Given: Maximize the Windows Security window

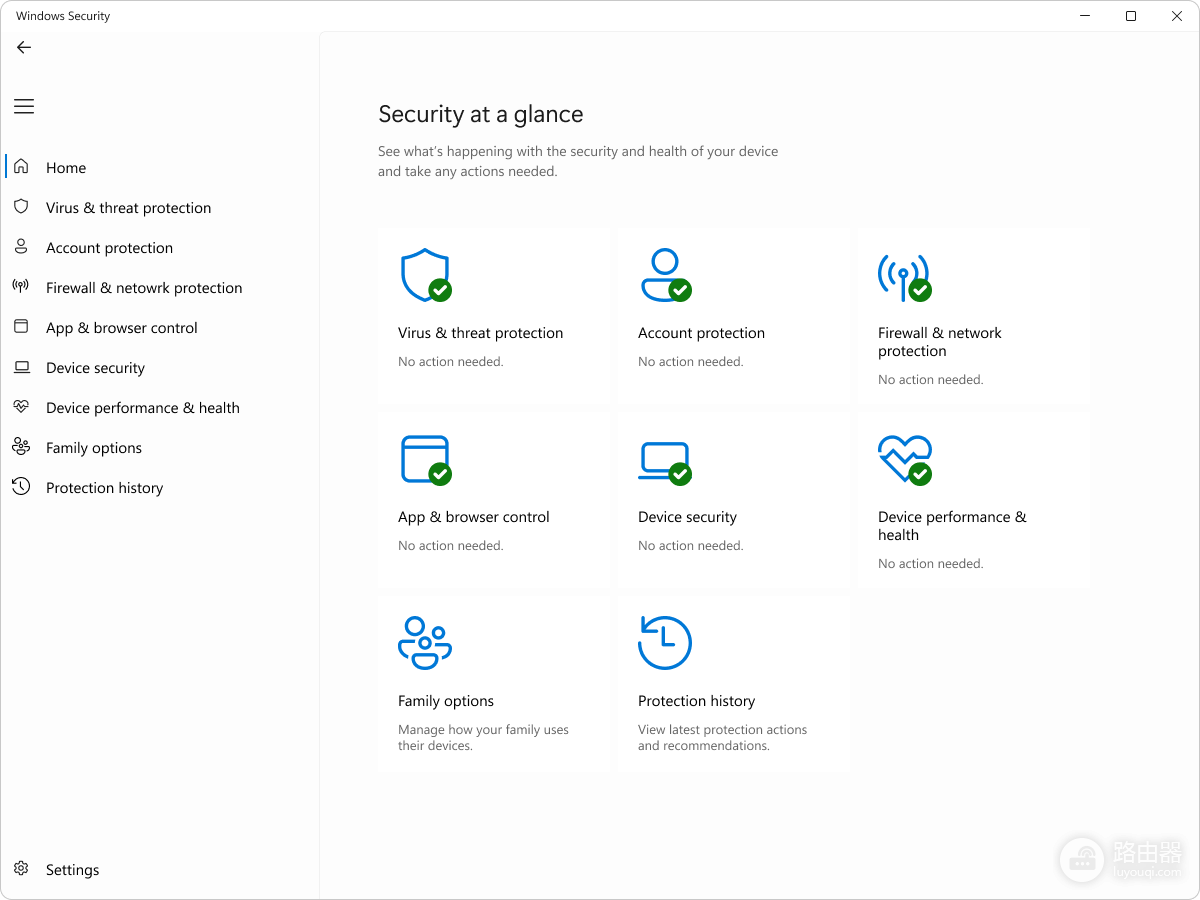Looking at the screenshot, I should click(x=1131, y=16).
